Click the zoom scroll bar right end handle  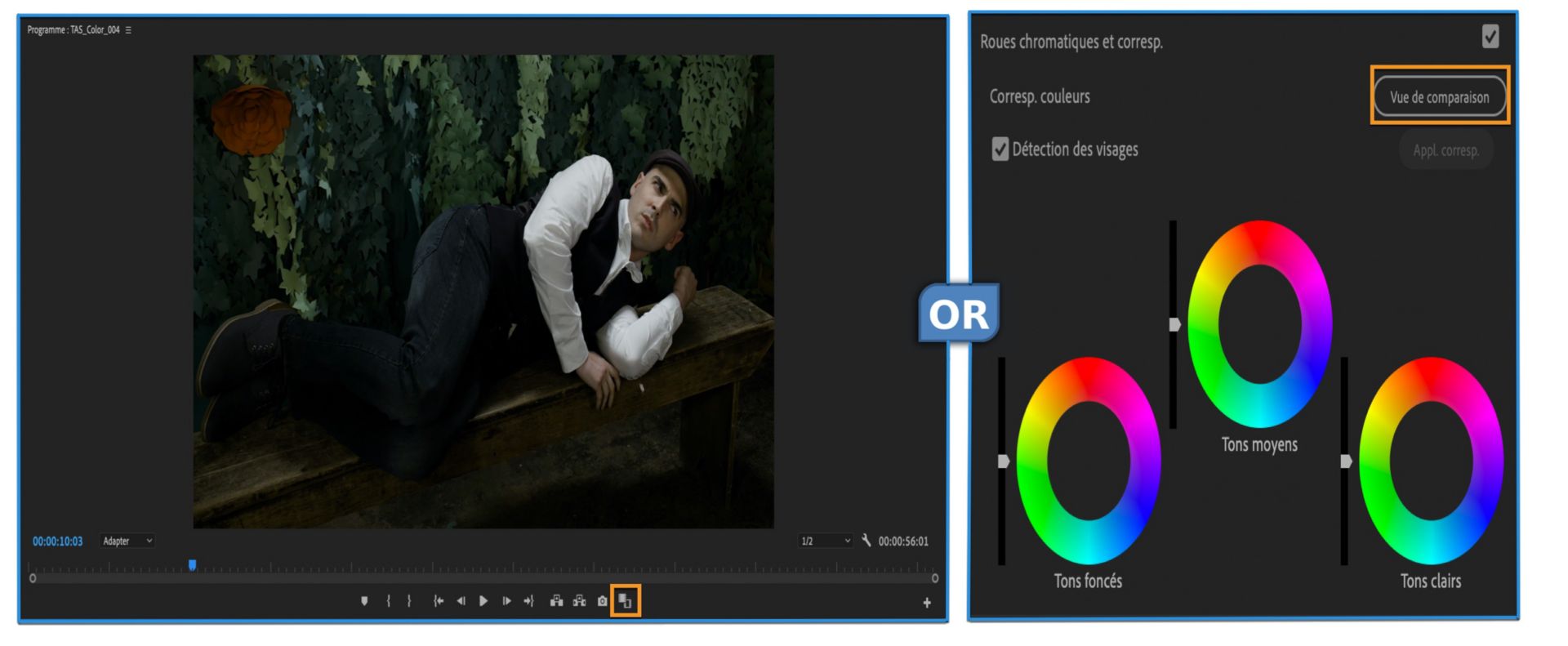click(x=935, y=578)
